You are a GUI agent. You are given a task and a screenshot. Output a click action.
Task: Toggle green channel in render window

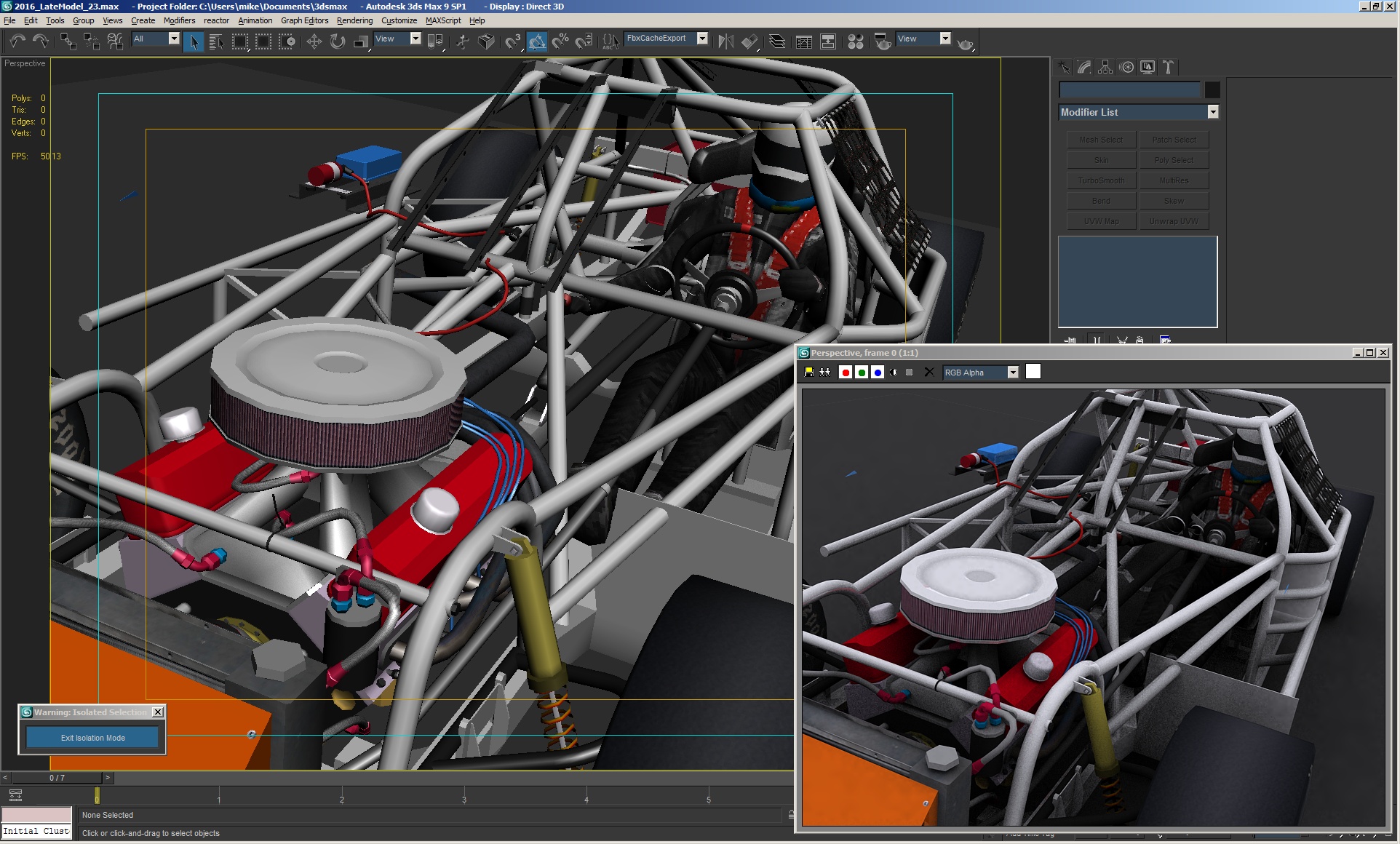pos(862,372)
